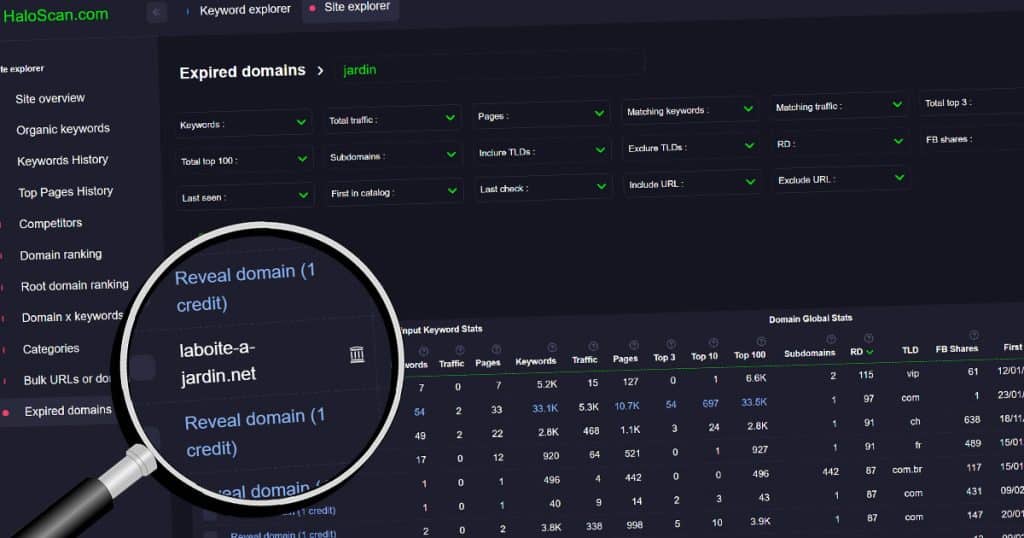The height and width of the screenshot is (538, 1024).
Task: Click the blue 697 Top 10 value
Action: pos(711,404)
